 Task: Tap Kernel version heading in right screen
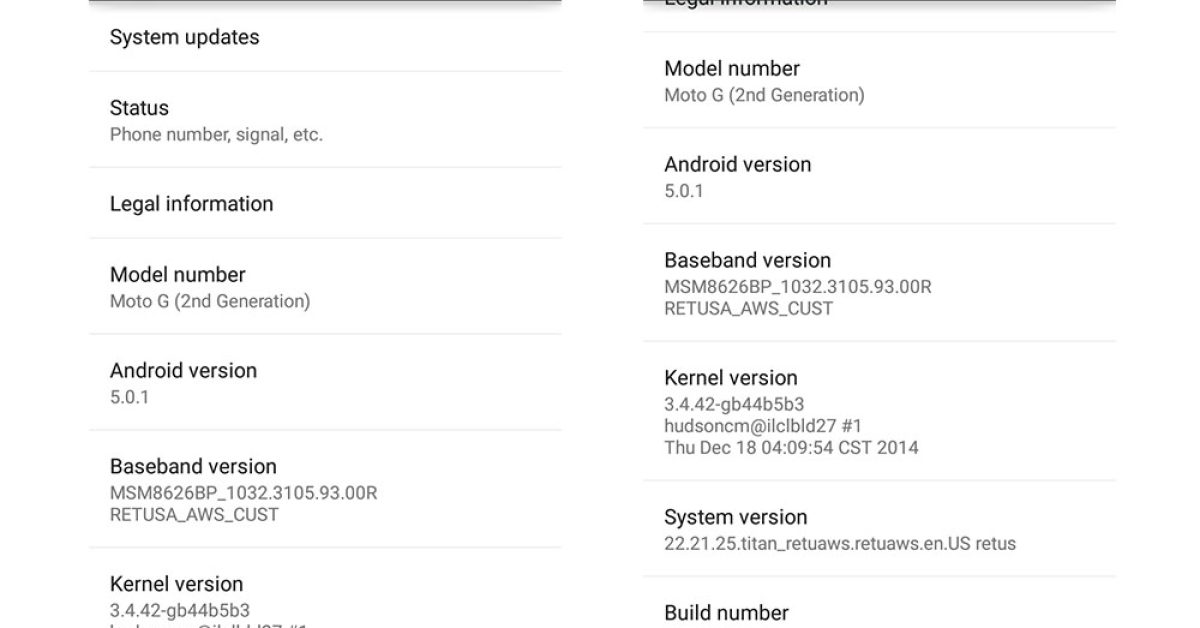(x=731, y=378)
